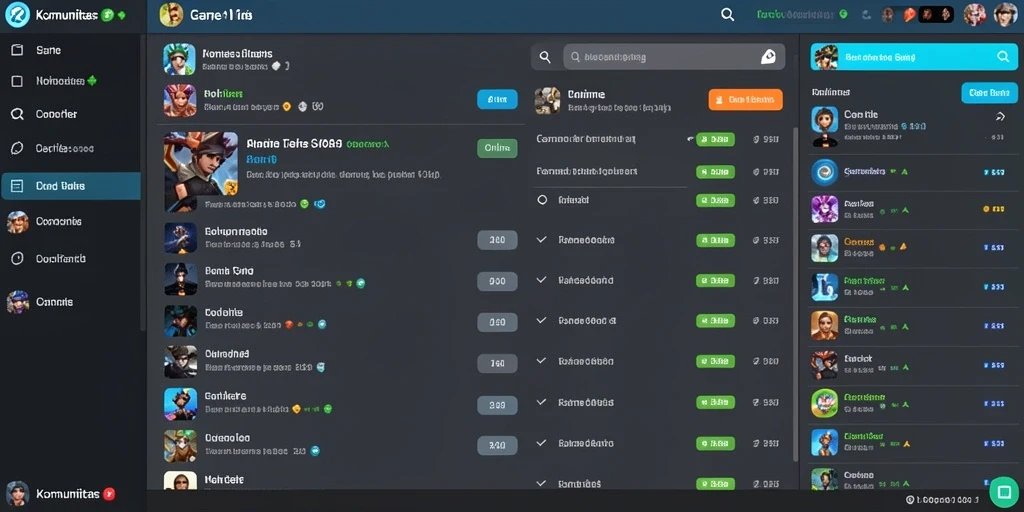
Task: Click the middle panel's vertical scrollbar
Action: (795, 294)
